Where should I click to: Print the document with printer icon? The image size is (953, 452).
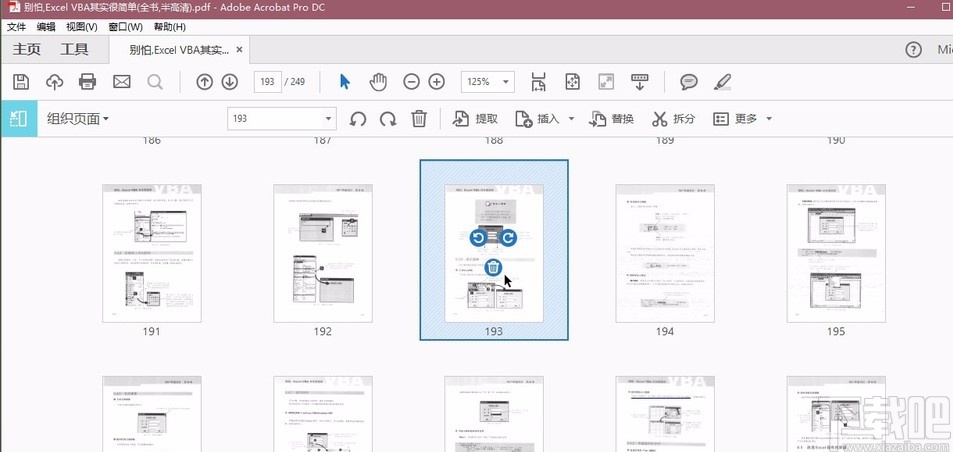(x=88, y=81)
